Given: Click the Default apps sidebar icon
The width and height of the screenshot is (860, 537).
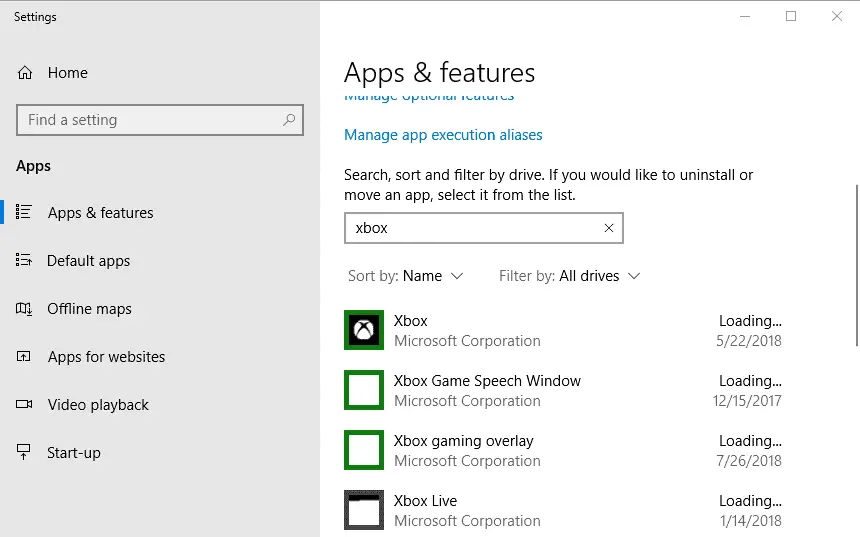Looking at the screenshot, I should pyautogui.click(x=24, y=260).
